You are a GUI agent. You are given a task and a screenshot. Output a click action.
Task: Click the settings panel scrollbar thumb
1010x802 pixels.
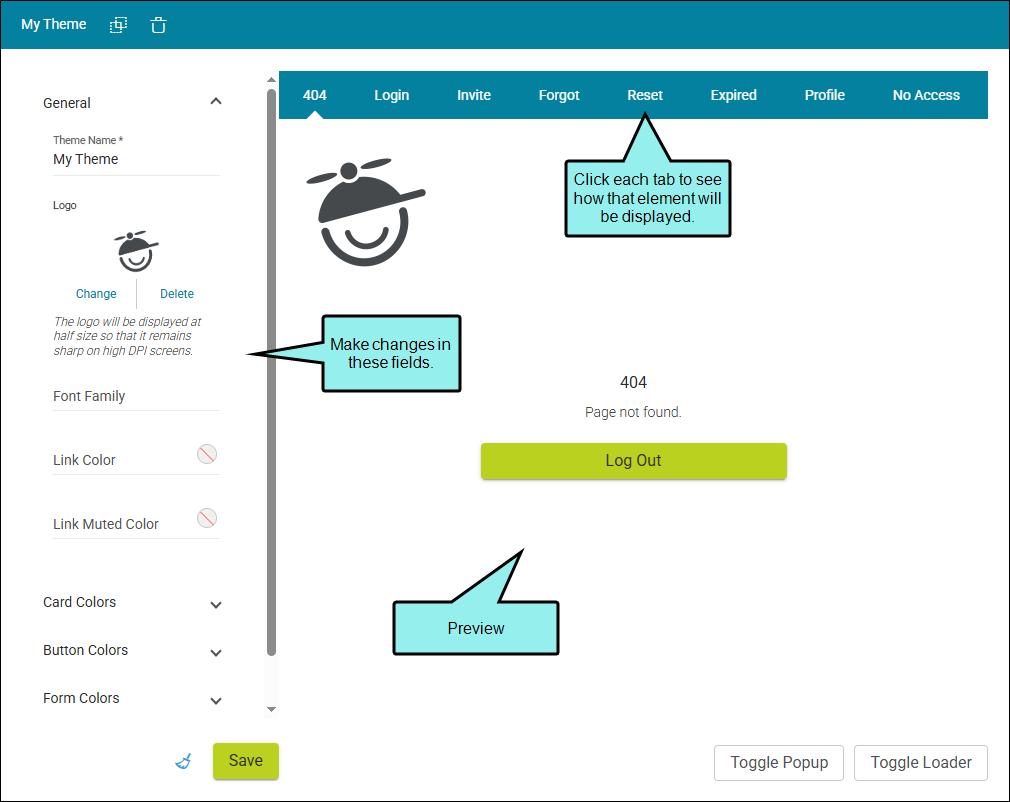coord(271,372)
